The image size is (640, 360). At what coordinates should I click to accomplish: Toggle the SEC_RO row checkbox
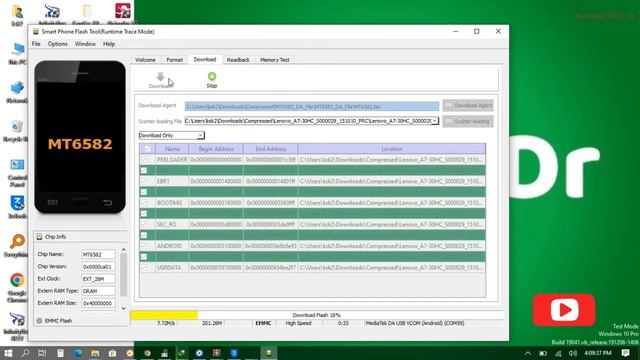pos(144,224)
